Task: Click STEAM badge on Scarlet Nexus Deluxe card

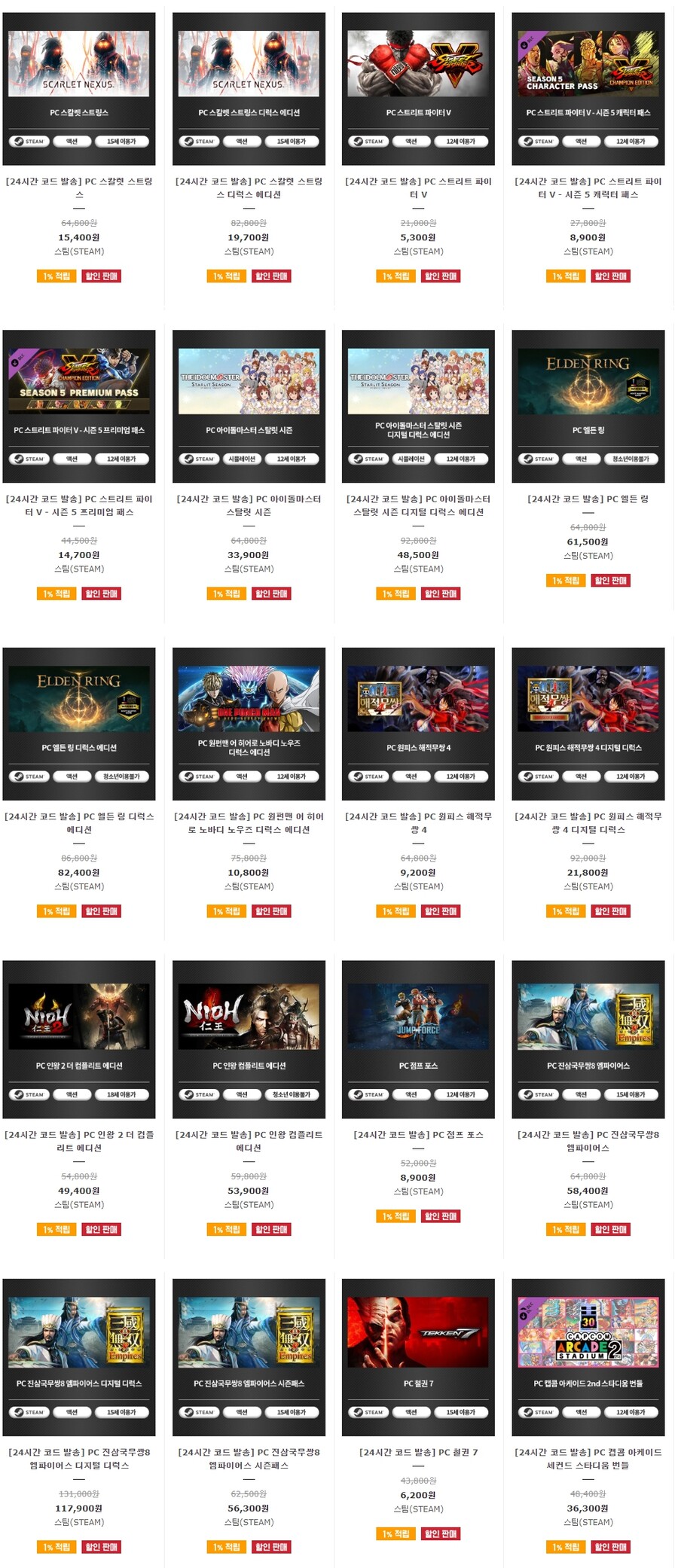Action: point(200,142)
